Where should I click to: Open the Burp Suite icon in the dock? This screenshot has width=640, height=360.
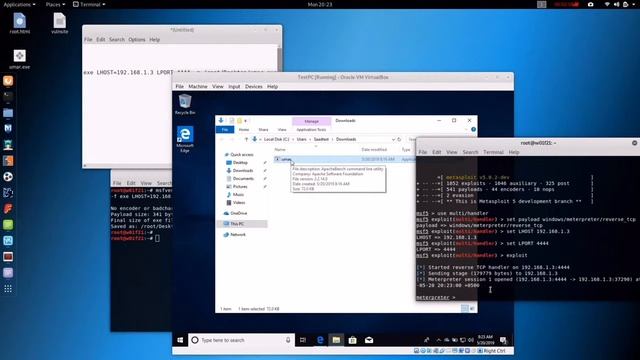(8, 161)
